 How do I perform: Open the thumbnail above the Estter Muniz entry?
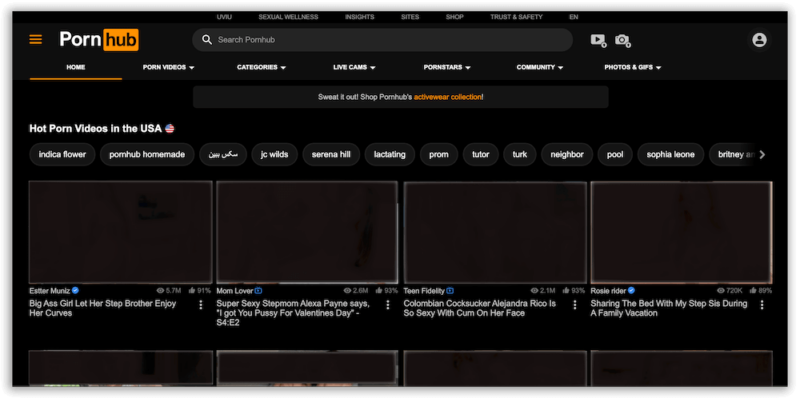point(120,232)
